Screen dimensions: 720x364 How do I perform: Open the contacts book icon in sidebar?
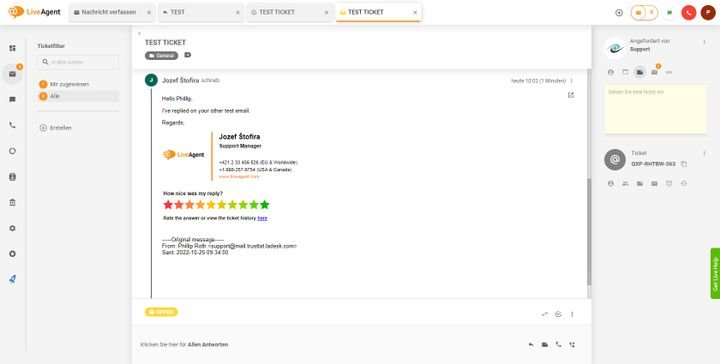(x=12, y=177)
